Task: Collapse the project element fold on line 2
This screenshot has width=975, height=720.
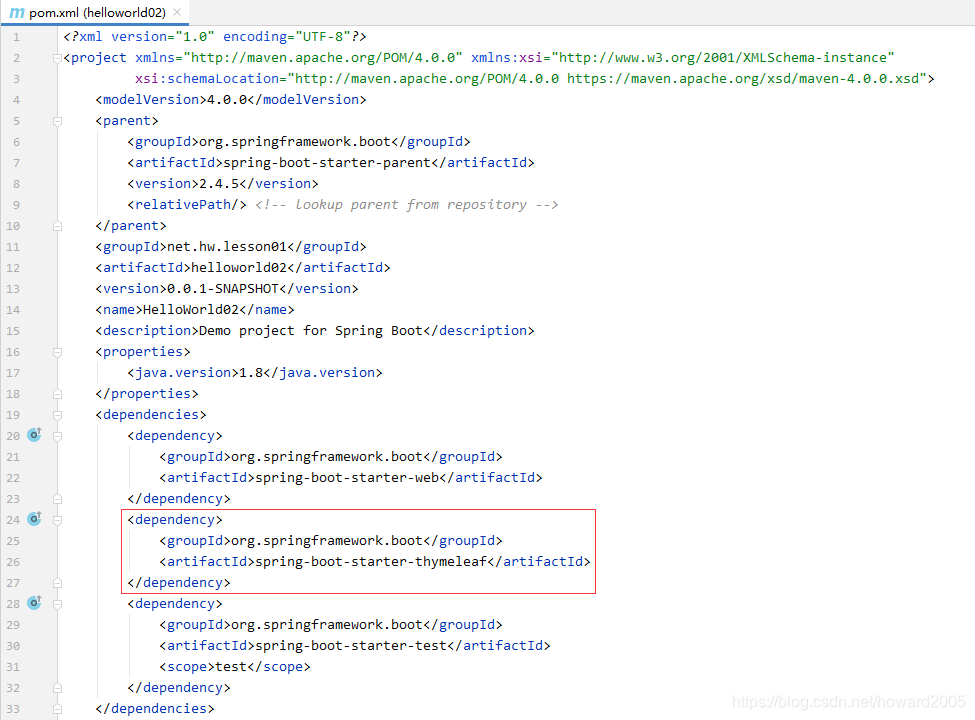Action: pyautogui.click(x=57, y=58)
